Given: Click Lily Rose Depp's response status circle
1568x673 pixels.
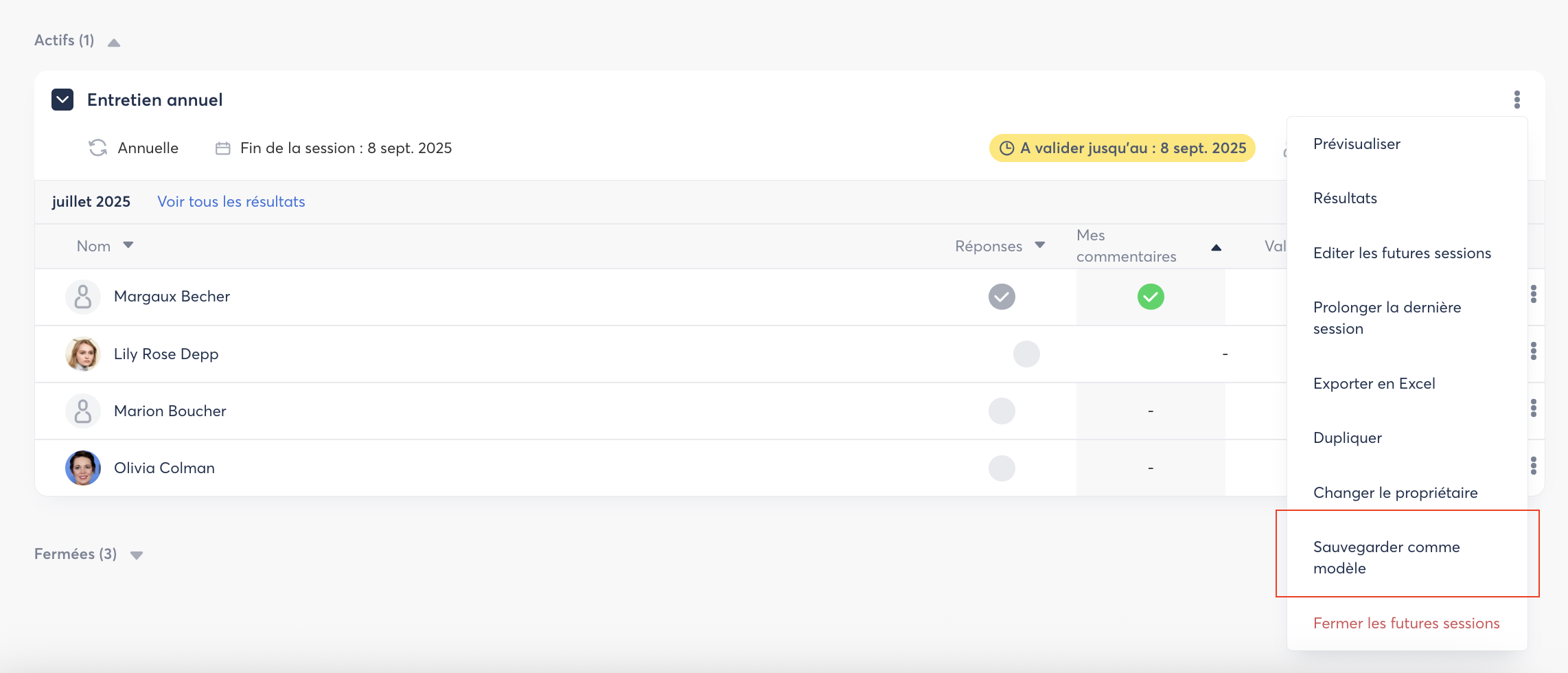Looking at the screenshot, I should tap(1026, 354).
